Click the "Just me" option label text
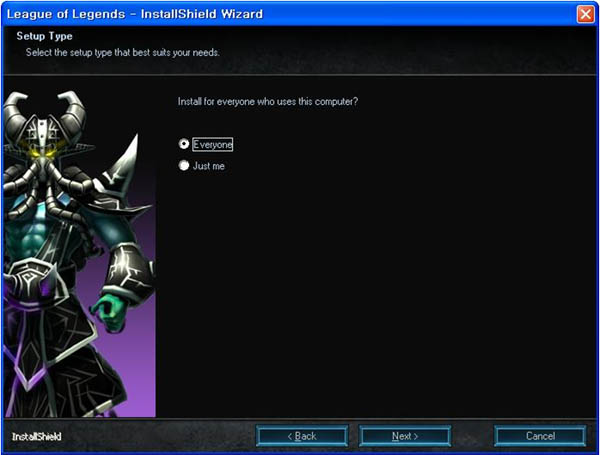Image resolution: width=600 pixels, height=455 pixels. pyautogui.click(x=209, y=166)
